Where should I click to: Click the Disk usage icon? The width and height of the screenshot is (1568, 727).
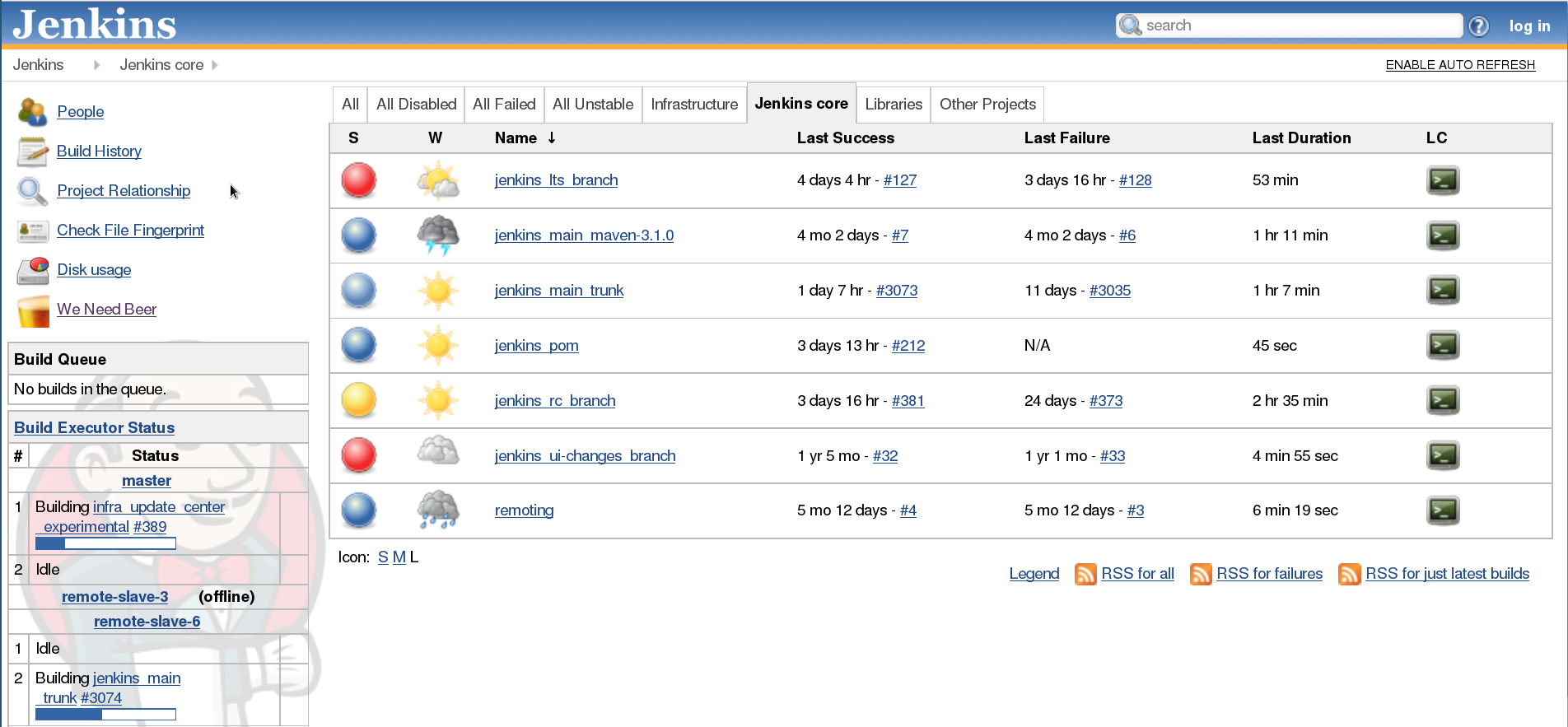click(x=32, y=270)
